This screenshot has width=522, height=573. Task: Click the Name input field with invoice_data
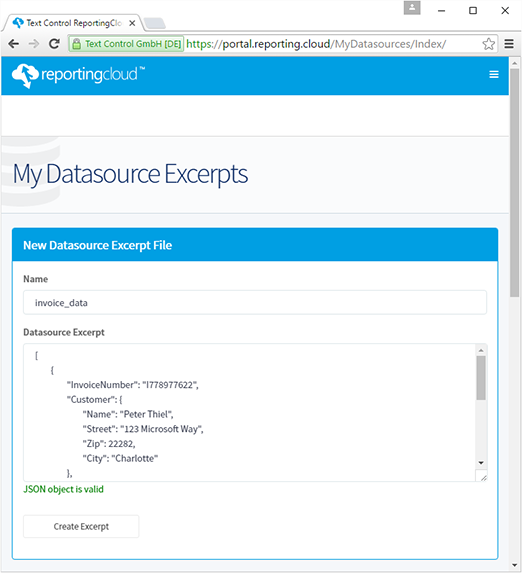tap(255, 303)
